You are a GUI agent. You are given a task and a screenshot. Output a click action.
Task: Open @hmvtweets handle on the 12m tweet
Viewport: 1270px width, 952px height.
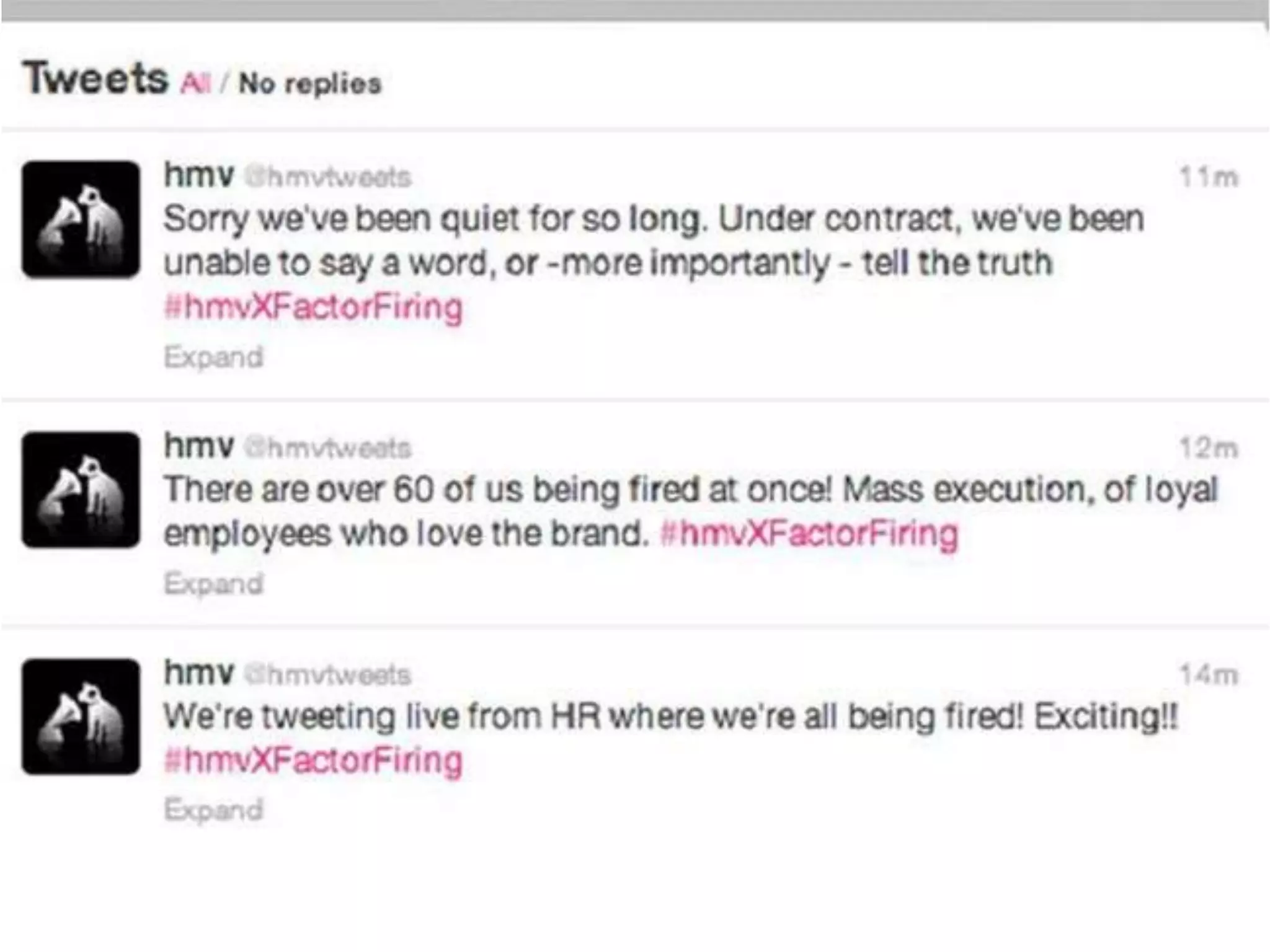coord(327,448)
